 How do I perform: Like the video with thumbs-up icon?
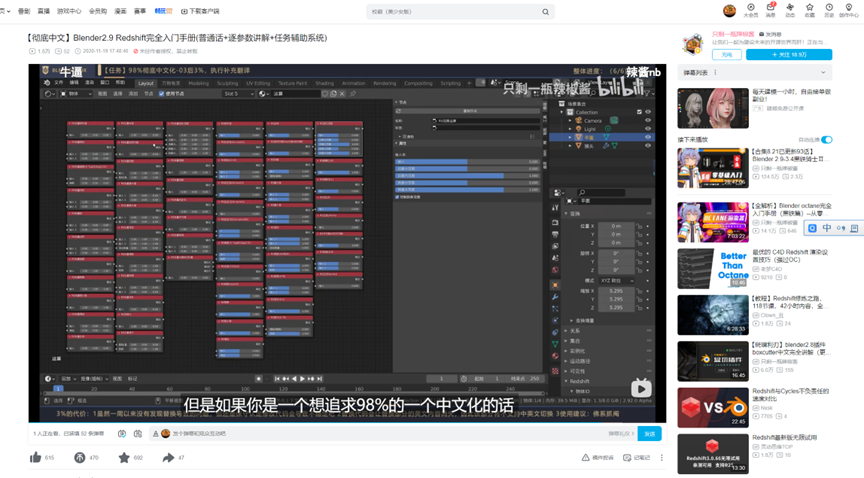[x=36, y=457]
